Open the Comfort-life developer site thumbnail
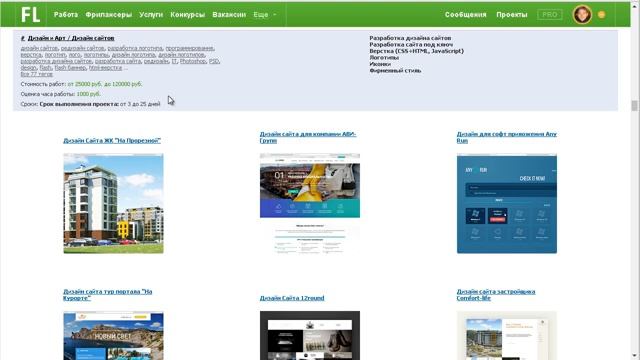This screenshot has width=640, height=360. tap(507, 336)
